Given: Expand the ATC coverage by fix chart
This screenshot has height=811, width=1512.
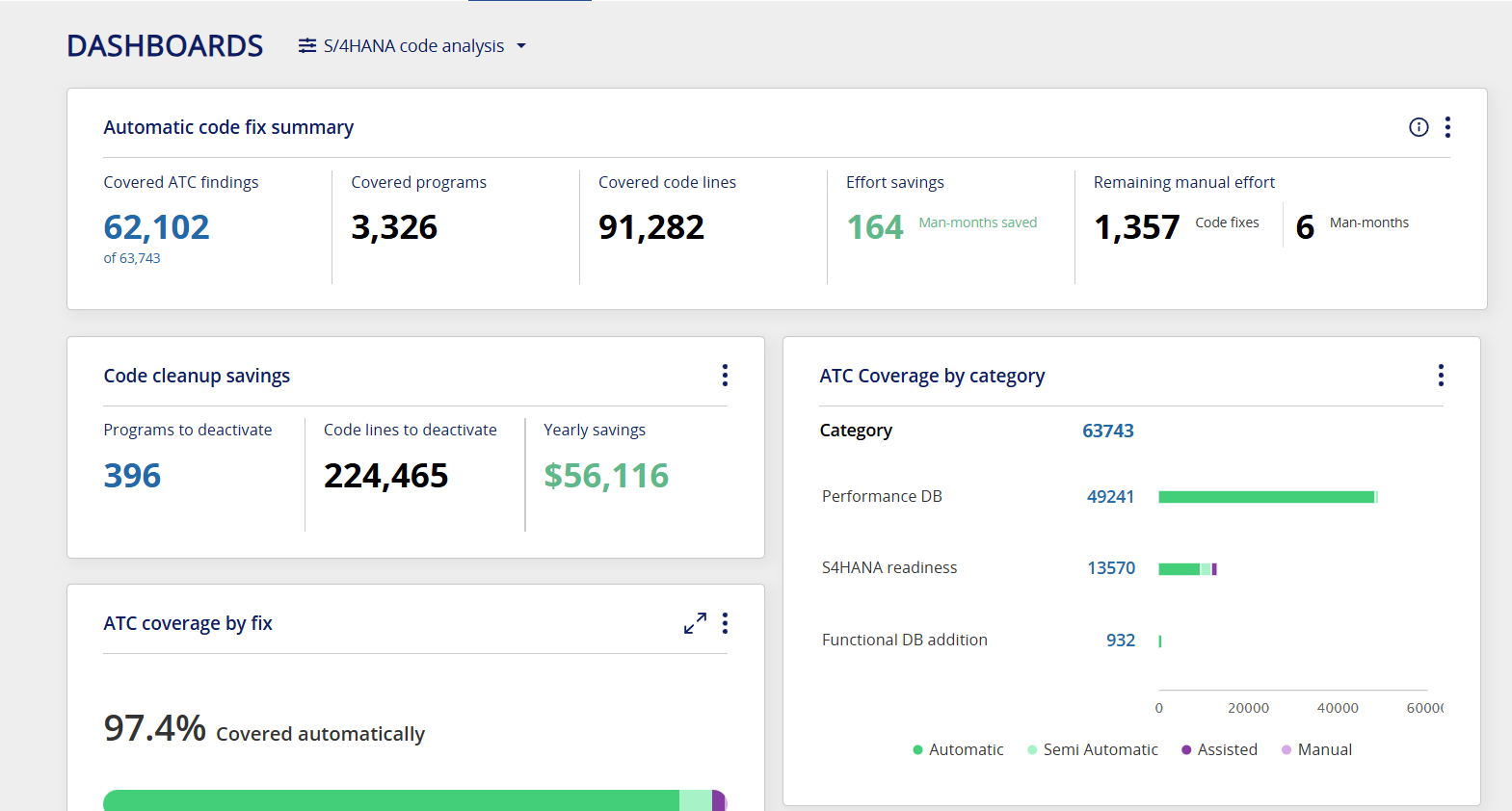Looking at the screenshot, I should [695, 623].
